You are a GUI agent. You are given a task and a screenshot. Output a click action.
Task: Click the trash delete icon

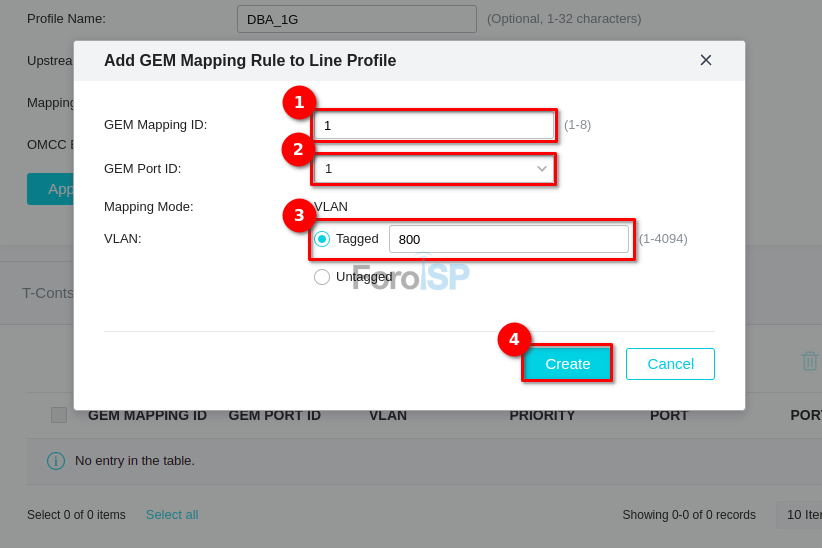[809, 361]
